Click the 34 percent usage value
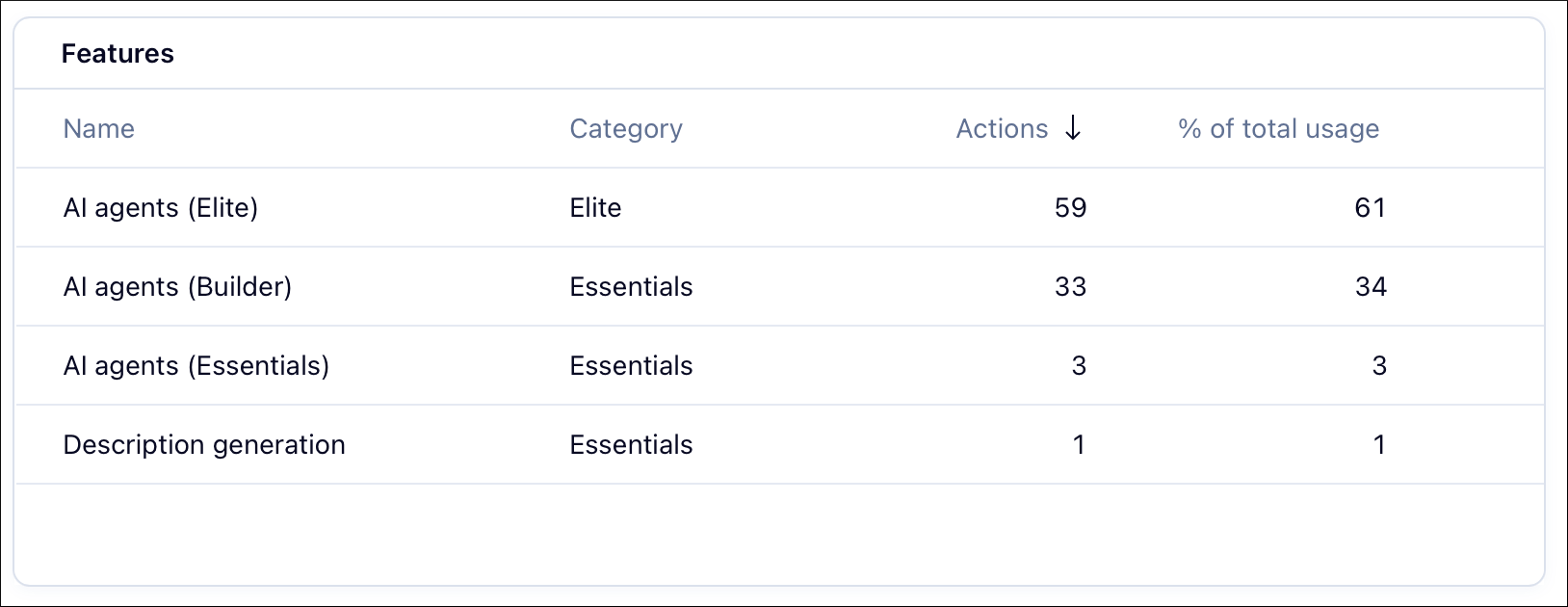Image resolution: width=1568 pixels, height=607 pixels. tap(1371, 287)
